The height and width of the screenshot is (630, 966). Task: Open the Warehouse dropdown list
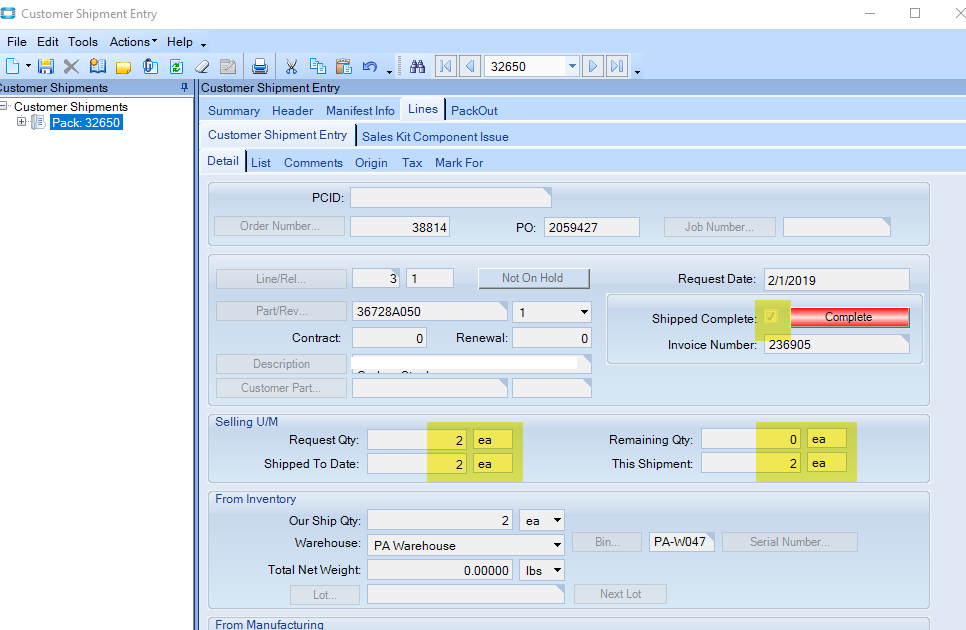[557, 546]
